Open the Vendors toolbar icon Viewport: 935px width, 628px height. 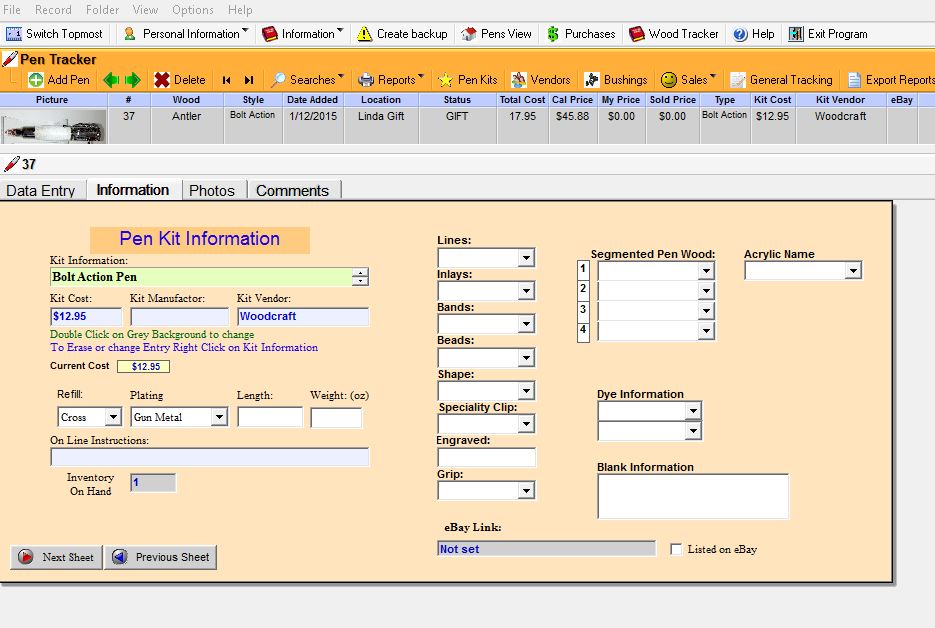[519, 80]
